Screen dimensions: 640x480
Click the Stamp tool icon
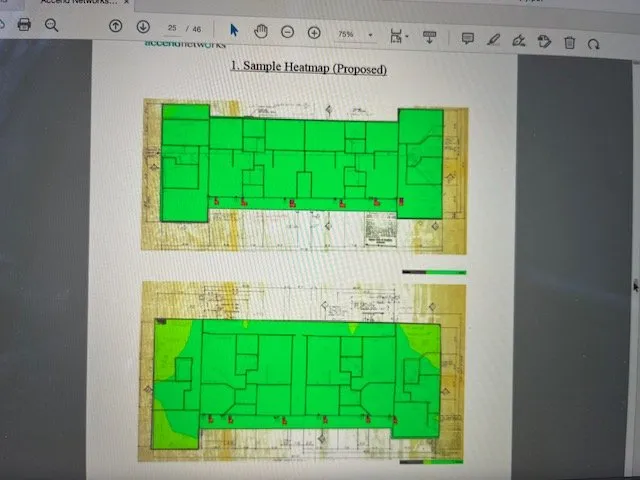[x=544, y=42]
